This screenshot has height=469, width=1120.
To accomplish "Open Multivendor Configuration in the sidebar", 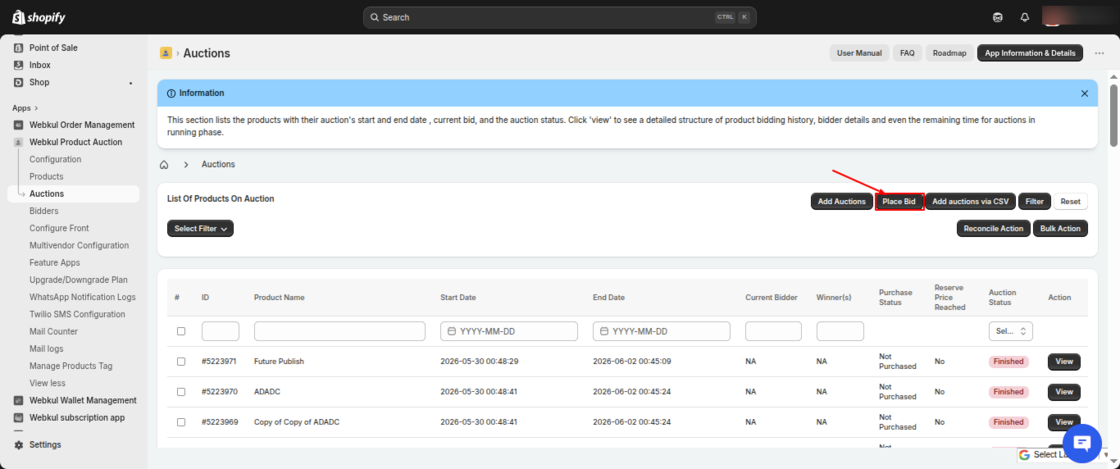I will click(79, 246).
